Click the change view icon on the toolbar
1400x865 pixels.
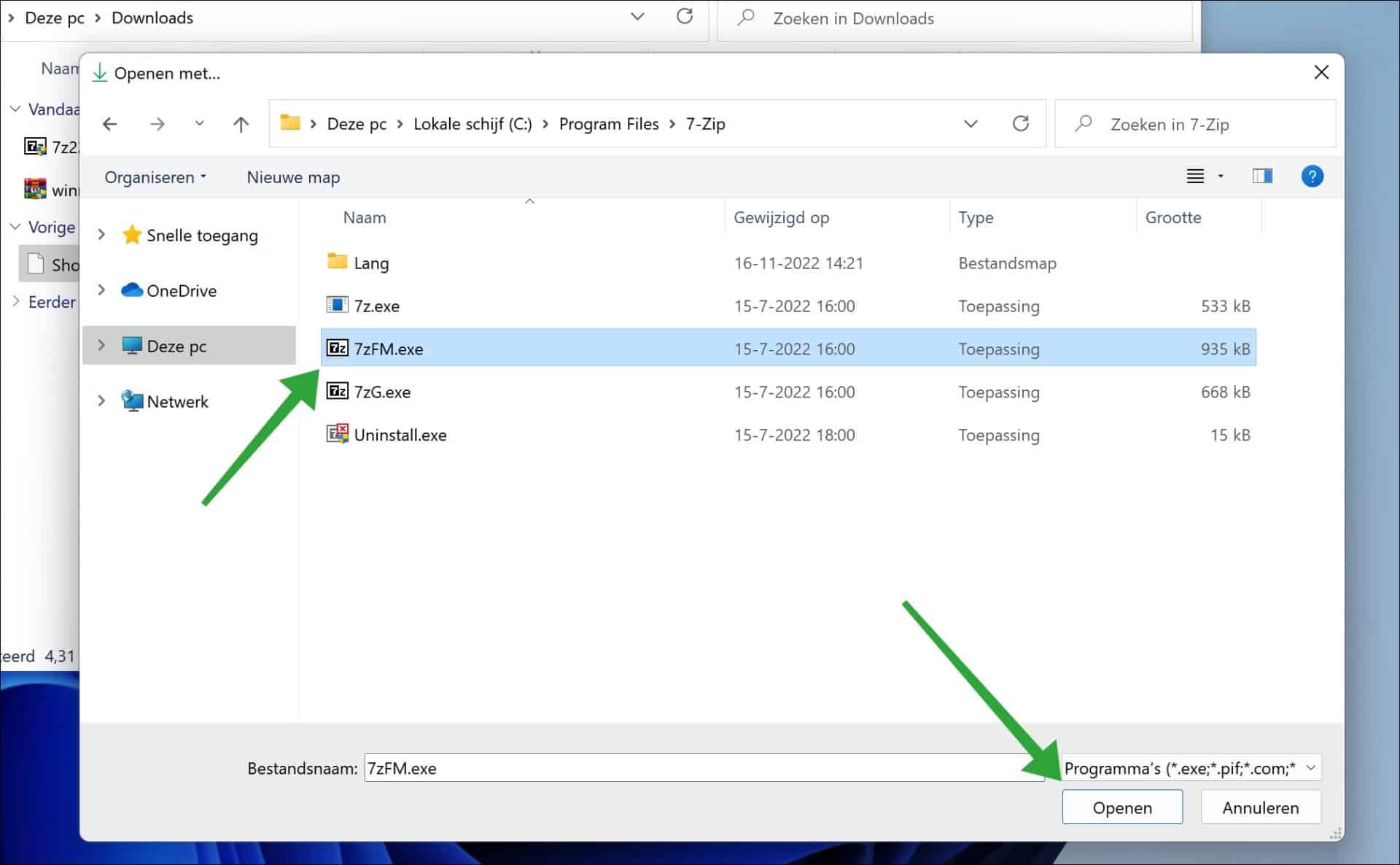1194,176
